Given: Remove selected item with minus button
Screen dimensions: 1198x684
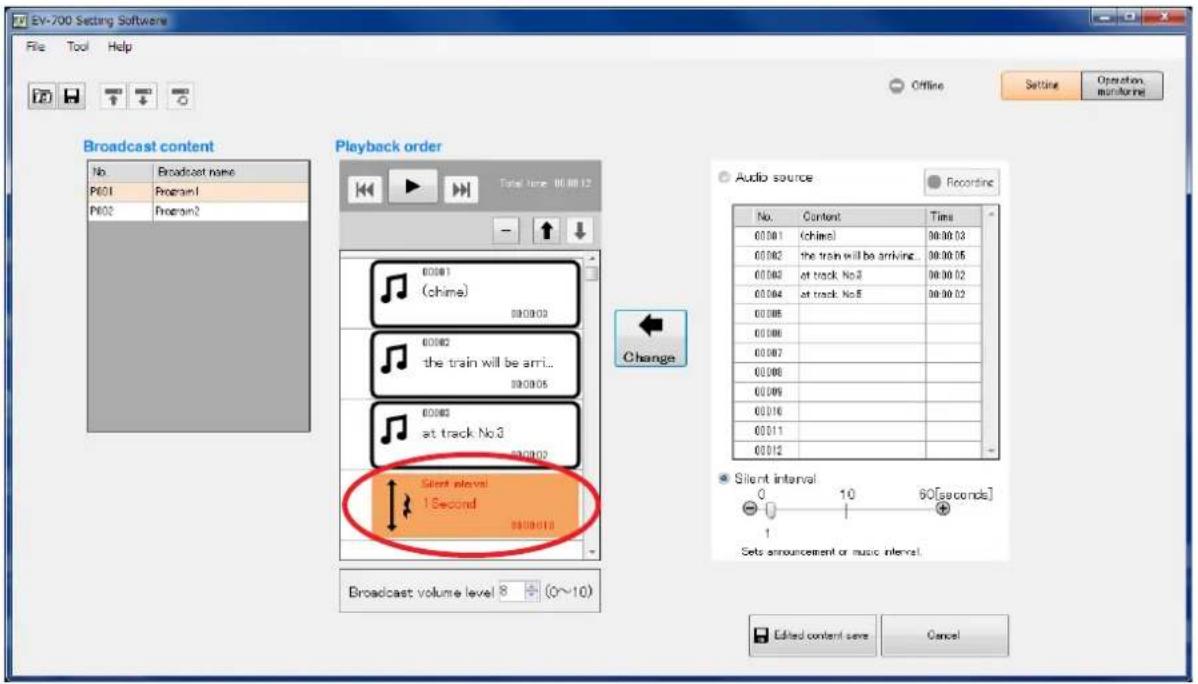Looking at the screenshot, I should coord(506,230).
